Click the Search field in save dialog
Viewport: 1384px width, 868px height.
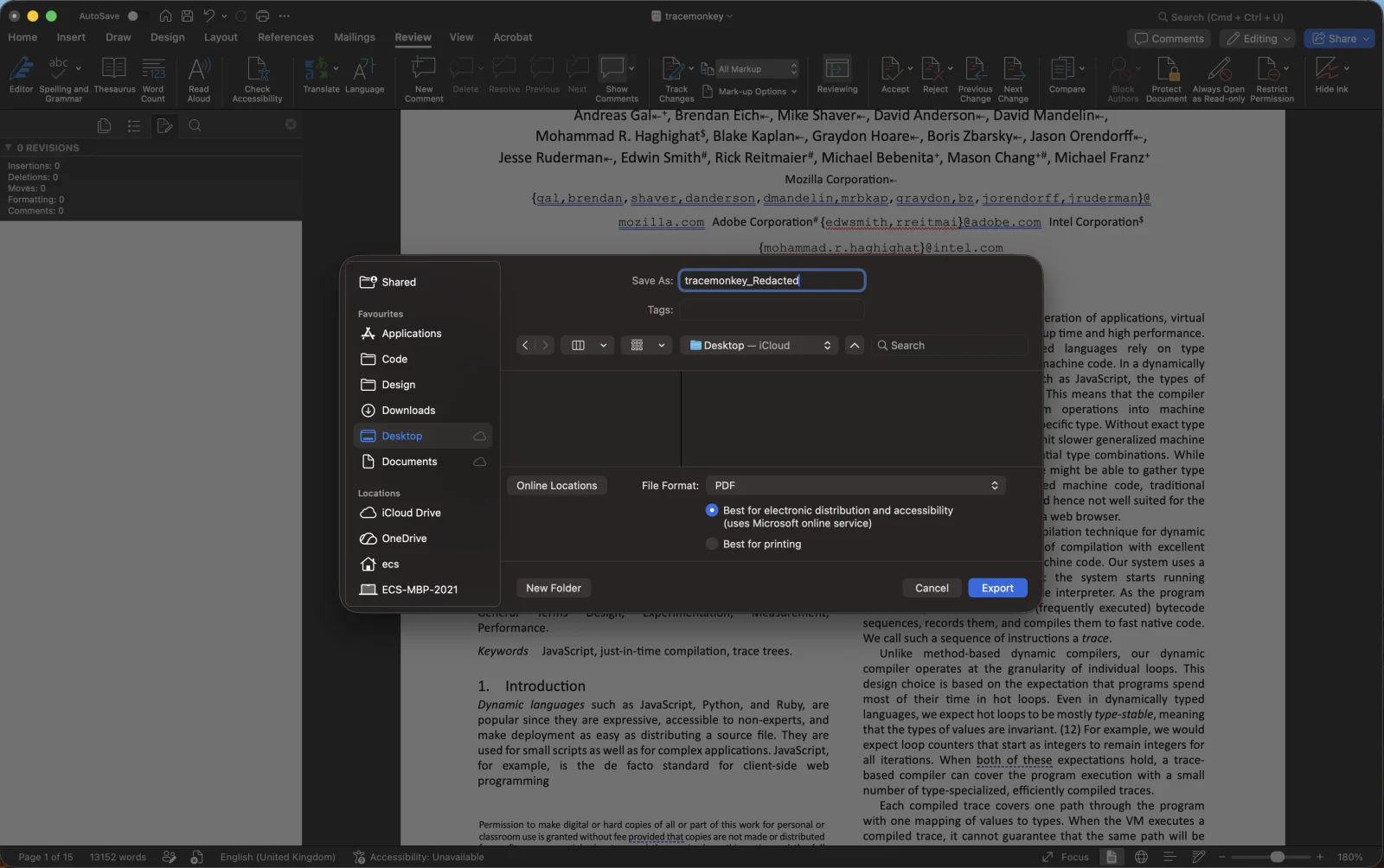click(x=950, y=345)
